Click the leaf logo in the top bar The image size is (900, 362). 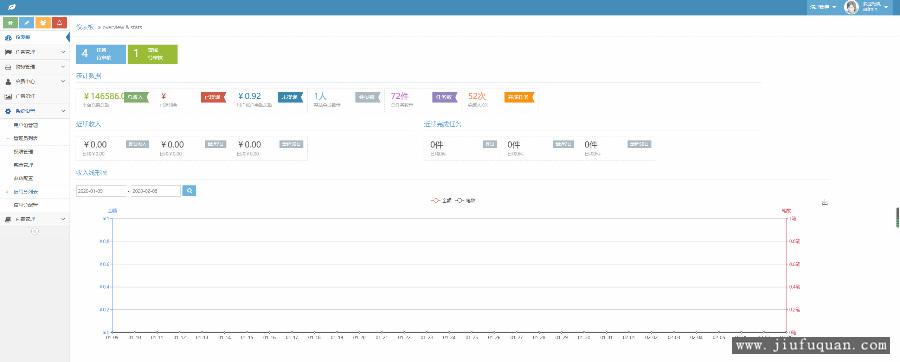11,7
